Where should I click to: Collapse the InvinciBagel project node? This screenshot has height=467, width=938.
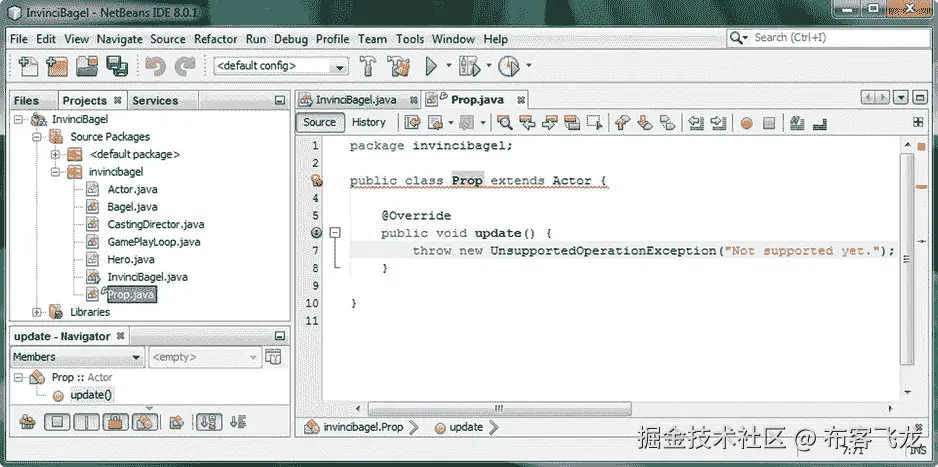click(19, 120)
